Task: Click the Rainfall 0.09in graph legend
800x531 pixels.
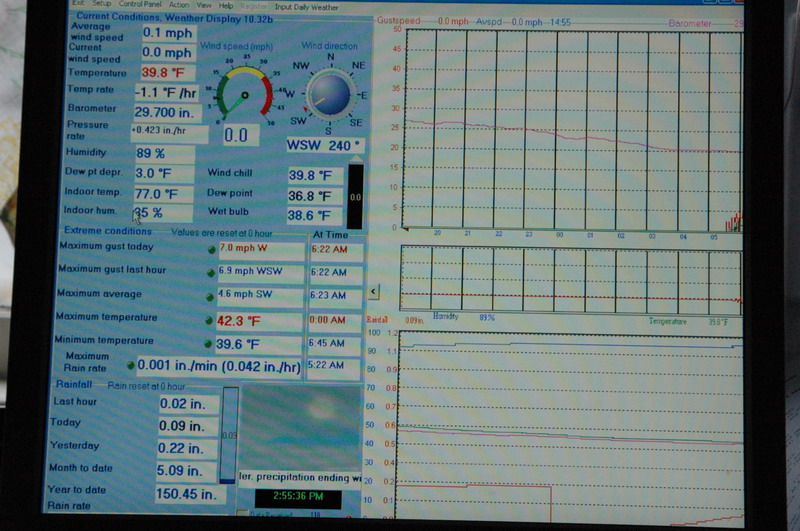Action: pos(395,320)
